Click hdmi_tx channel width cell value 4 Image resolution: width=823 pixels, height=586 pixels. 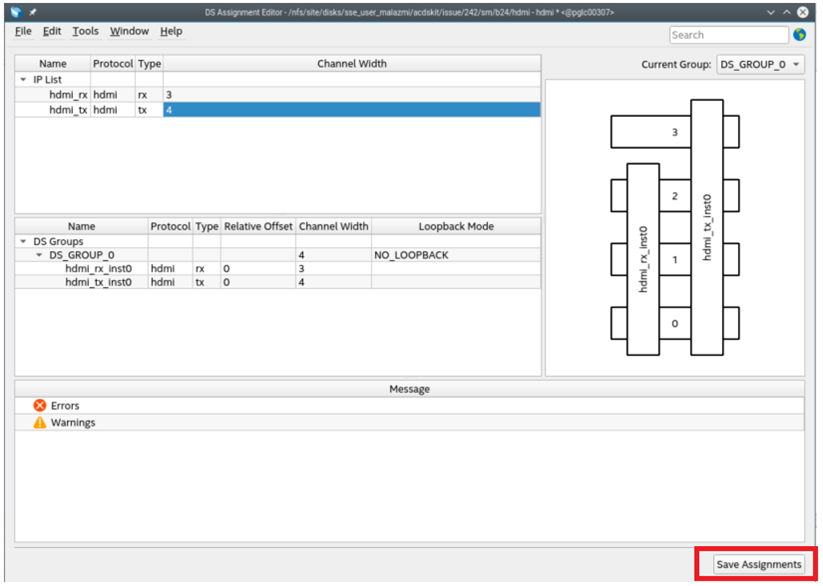pos(352,110)
